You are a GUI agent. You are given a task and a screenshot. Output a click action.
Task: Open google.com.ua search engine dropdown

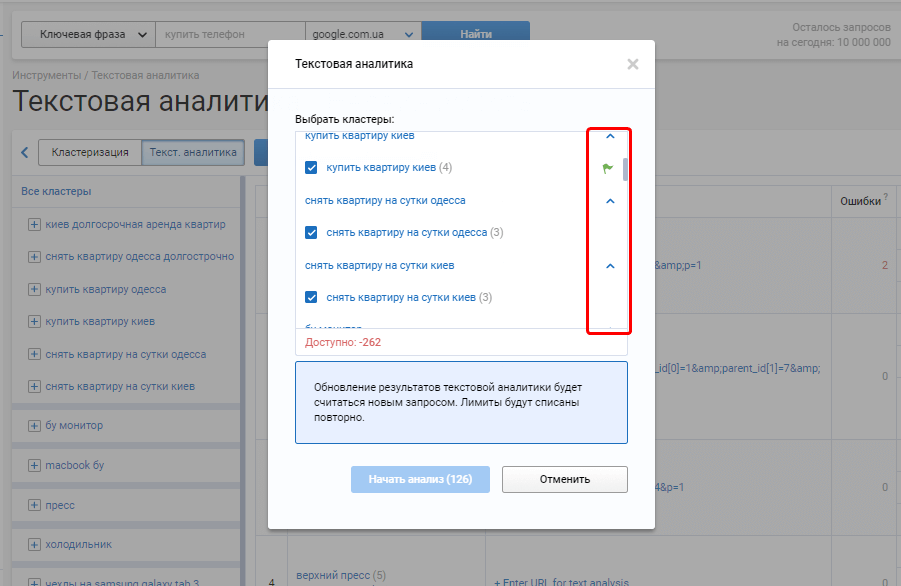363,34
